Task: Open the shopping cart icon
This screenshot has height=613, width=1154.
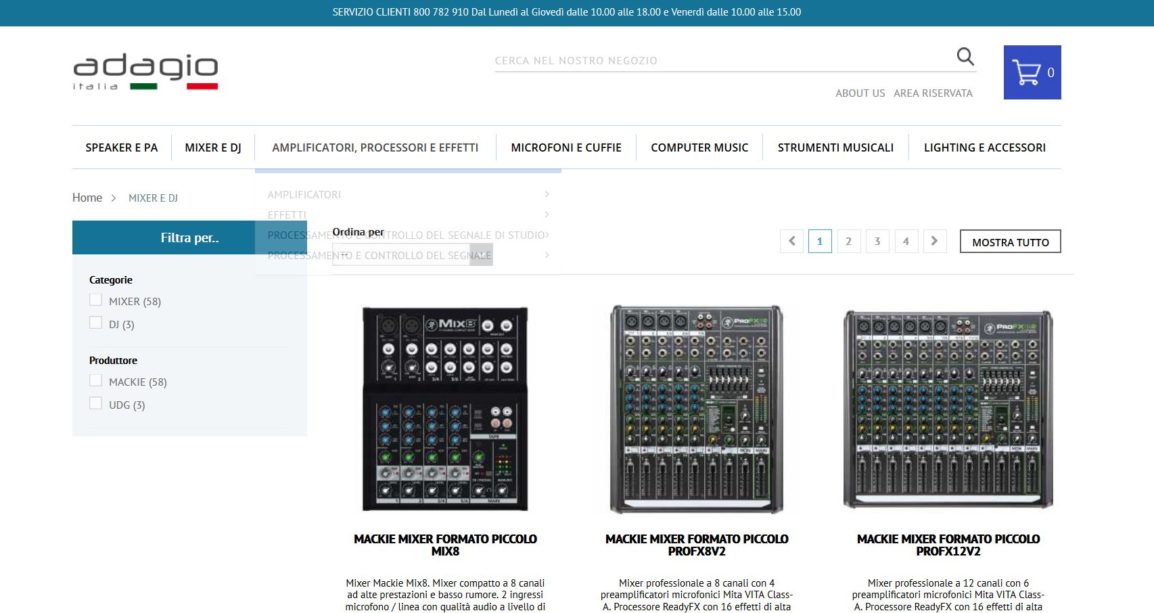Action: tap(1032, 72)
